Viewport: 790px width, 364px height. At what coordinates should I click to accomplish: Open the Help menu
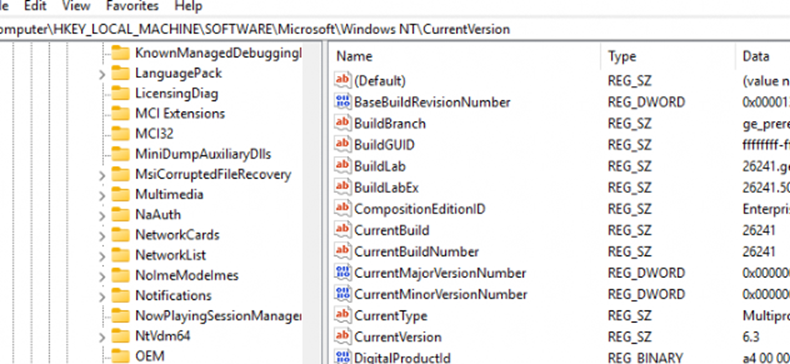[x=188, y=6]
